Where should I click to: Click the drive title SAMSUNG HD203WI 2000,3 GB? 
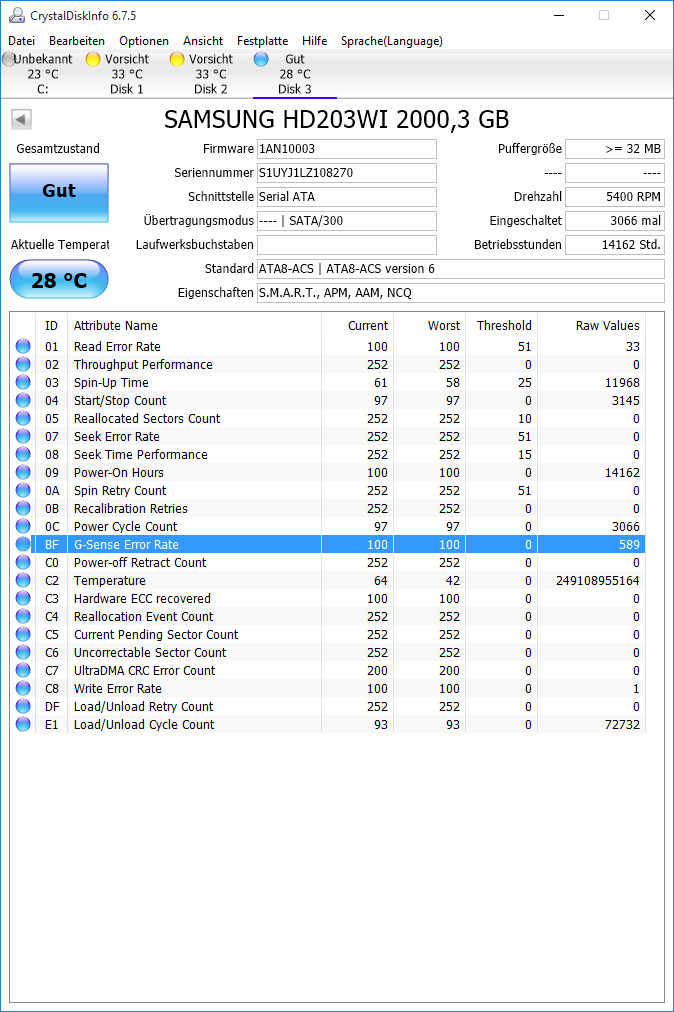(336, 119)
